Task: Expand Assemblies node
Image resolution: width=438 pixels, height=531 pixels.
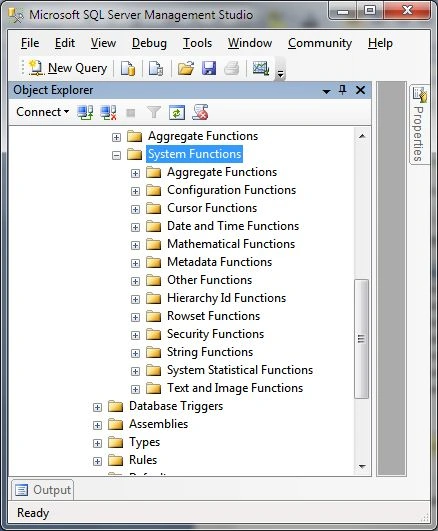Action: tap(97, 425)
